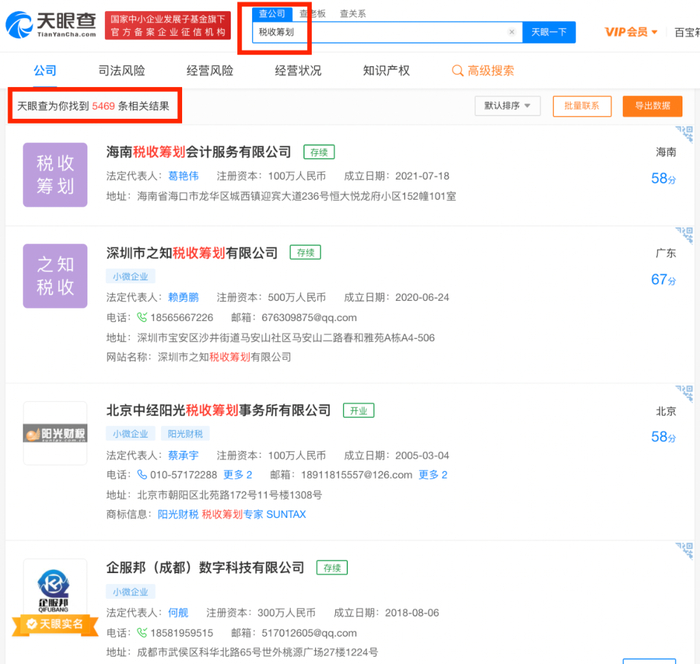Image resolution: width=700 pixels, height=664 pixels.
Task: Click the 阳光财税 company logo thumbnail
Action: pyautogui.click(x=55, y=433)
